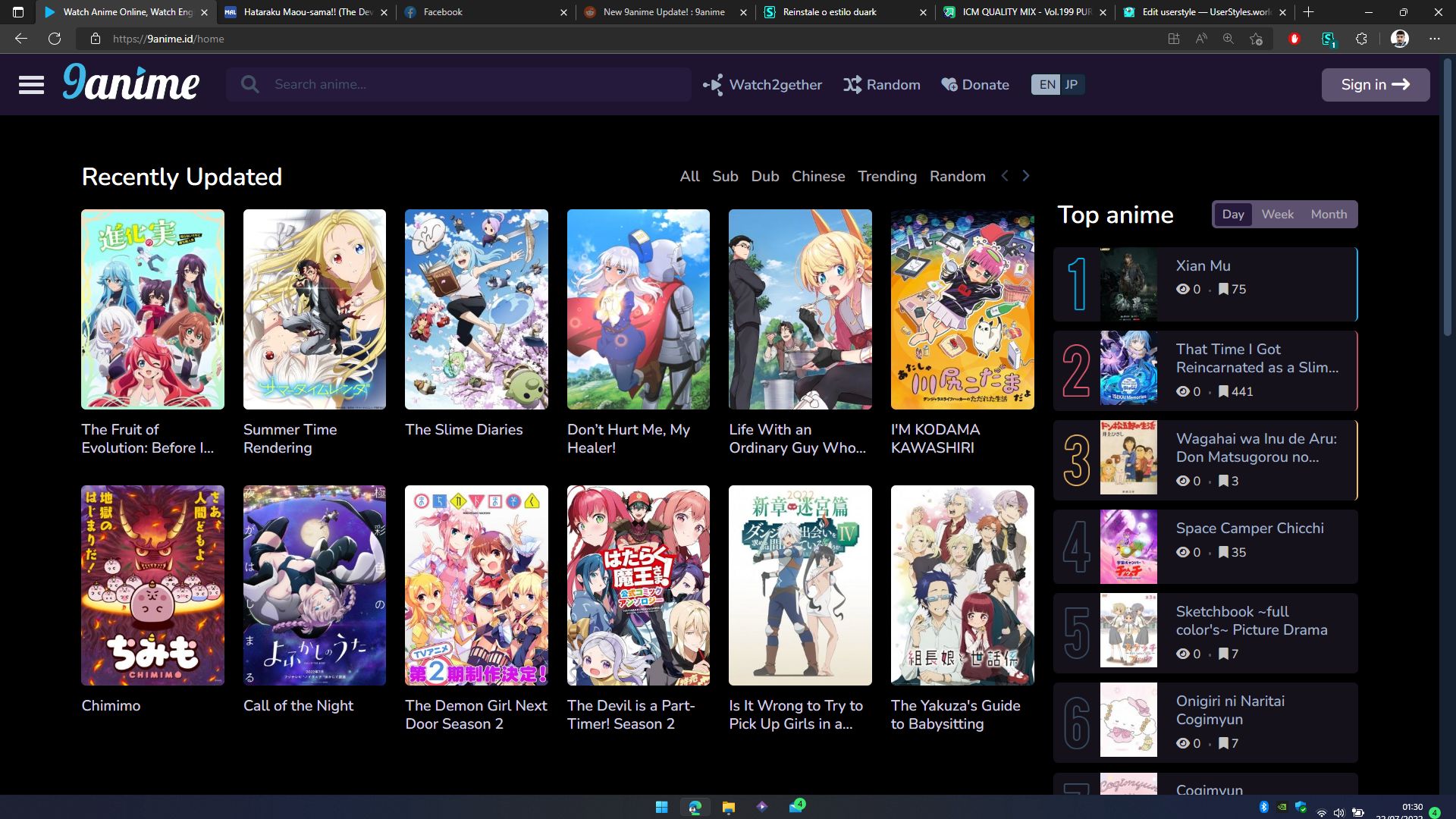Click the Windows Start button
Screen dimensions: 1456x819
pos(661,807)
